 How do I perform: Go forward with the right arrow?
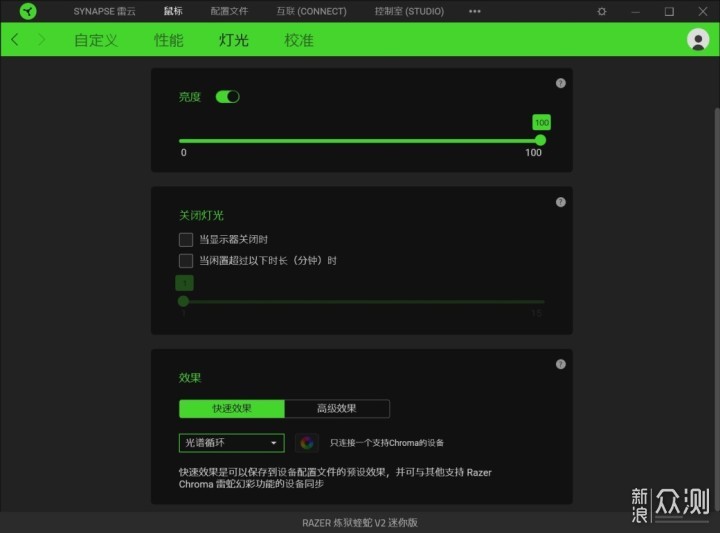pos(41,39)
